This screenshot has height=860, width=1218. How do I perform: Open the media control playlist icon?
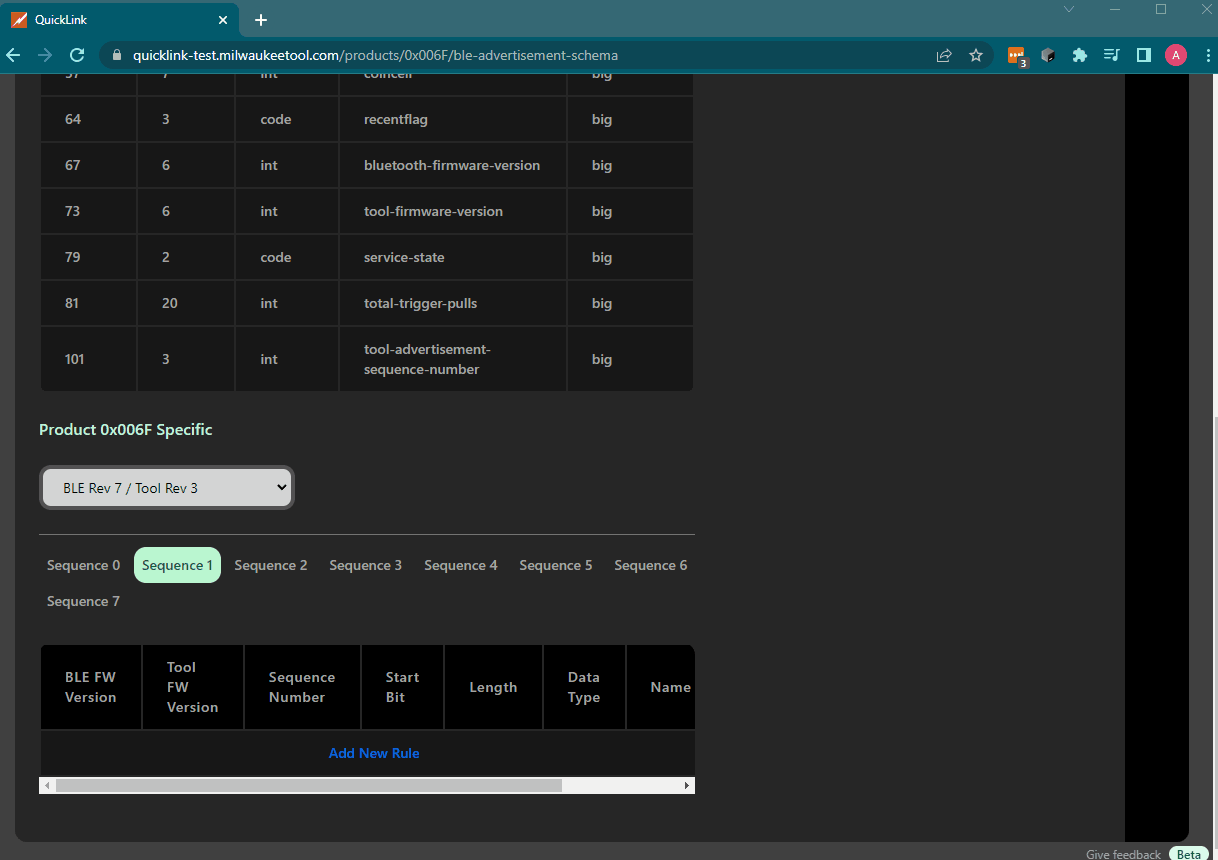pyautogui.click(x=1112, y=56)
